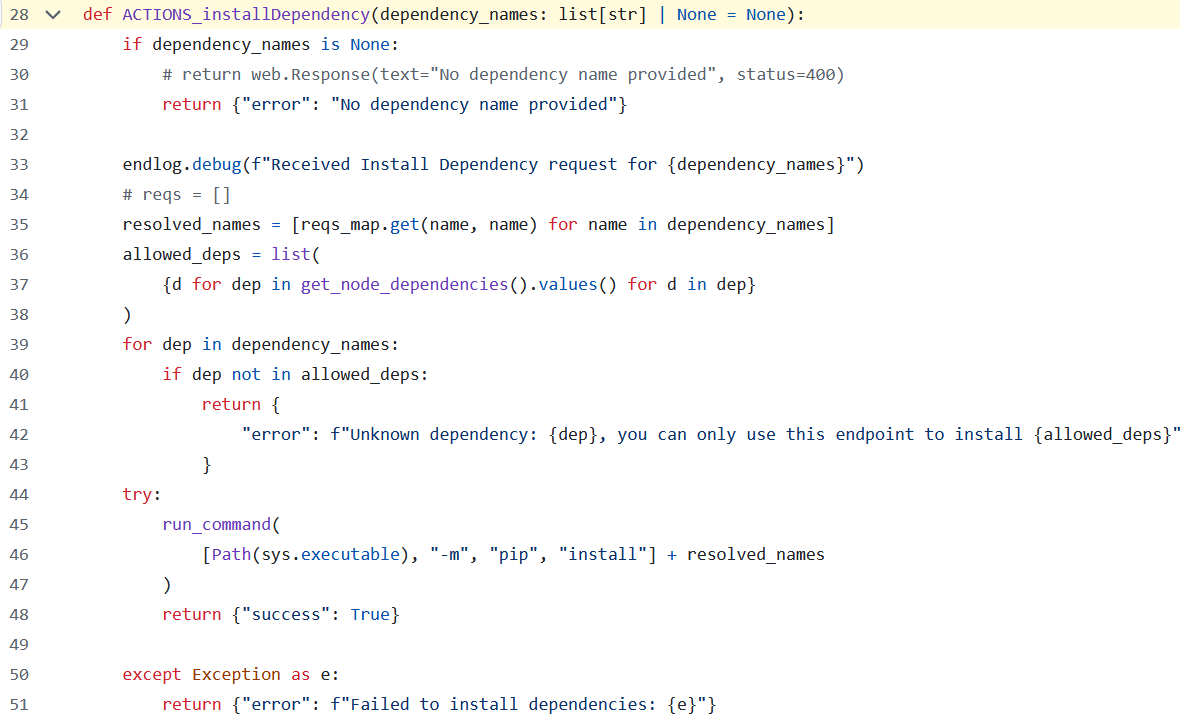Select line number 33
This screenshot has height=718, width=1180.
(19, 165)
